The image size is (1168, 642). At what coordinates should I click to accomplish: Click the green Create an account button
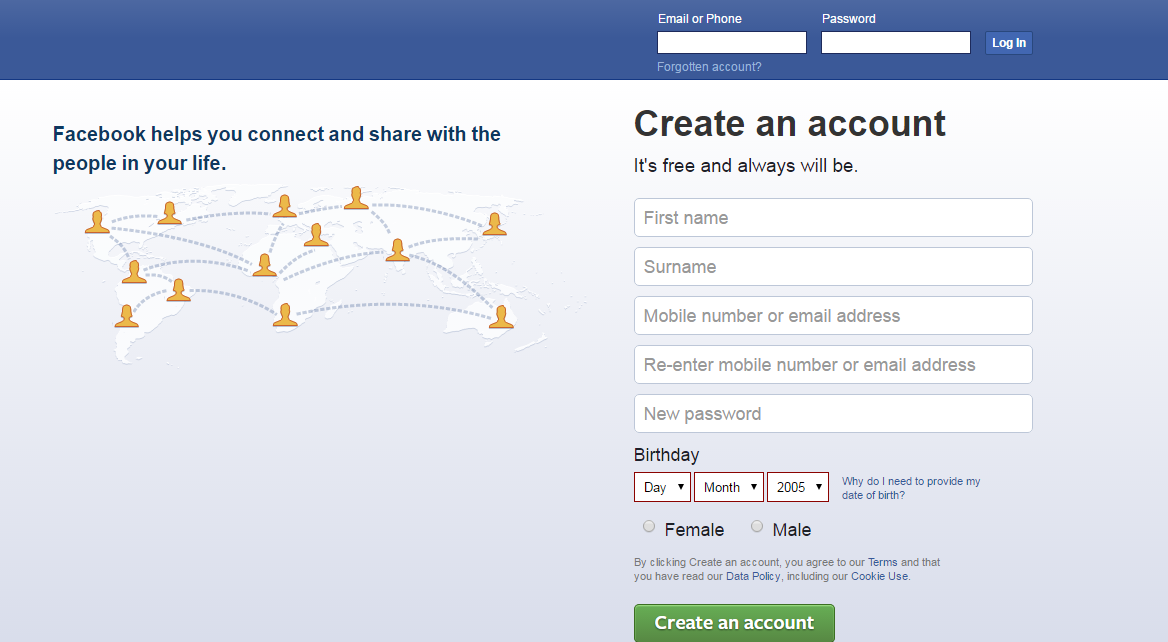(734, 622)
